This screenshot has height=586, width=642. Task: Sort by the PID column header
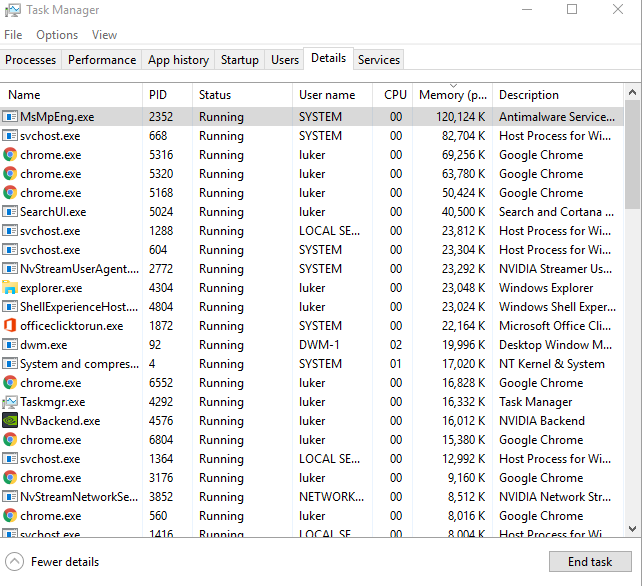pos(167,95)
